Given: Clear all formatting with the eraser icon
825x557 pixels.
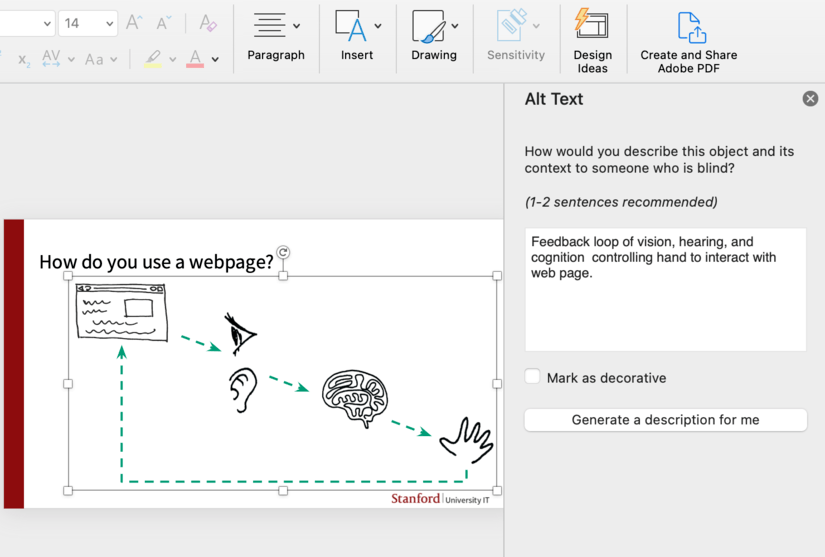Looking at the screenshot, I should coord(208,23).
